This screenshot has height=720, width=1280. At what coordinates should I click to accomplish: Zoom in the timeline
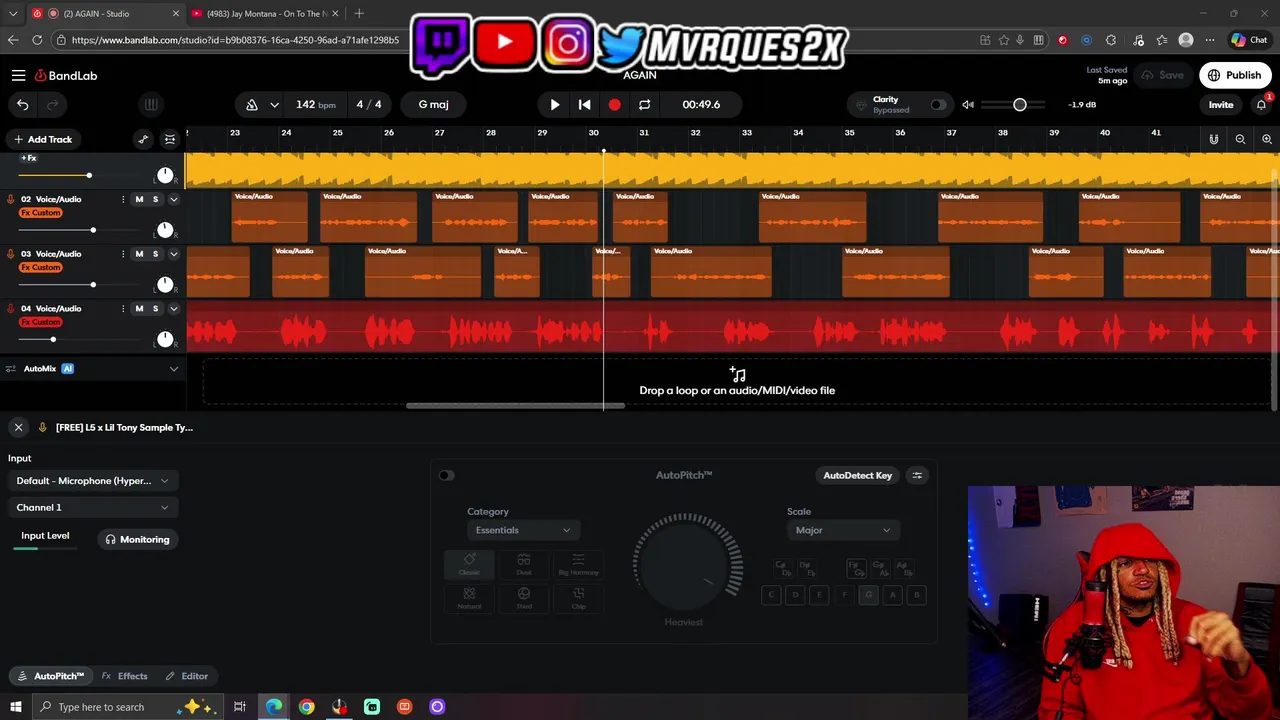pos(1267,139)
